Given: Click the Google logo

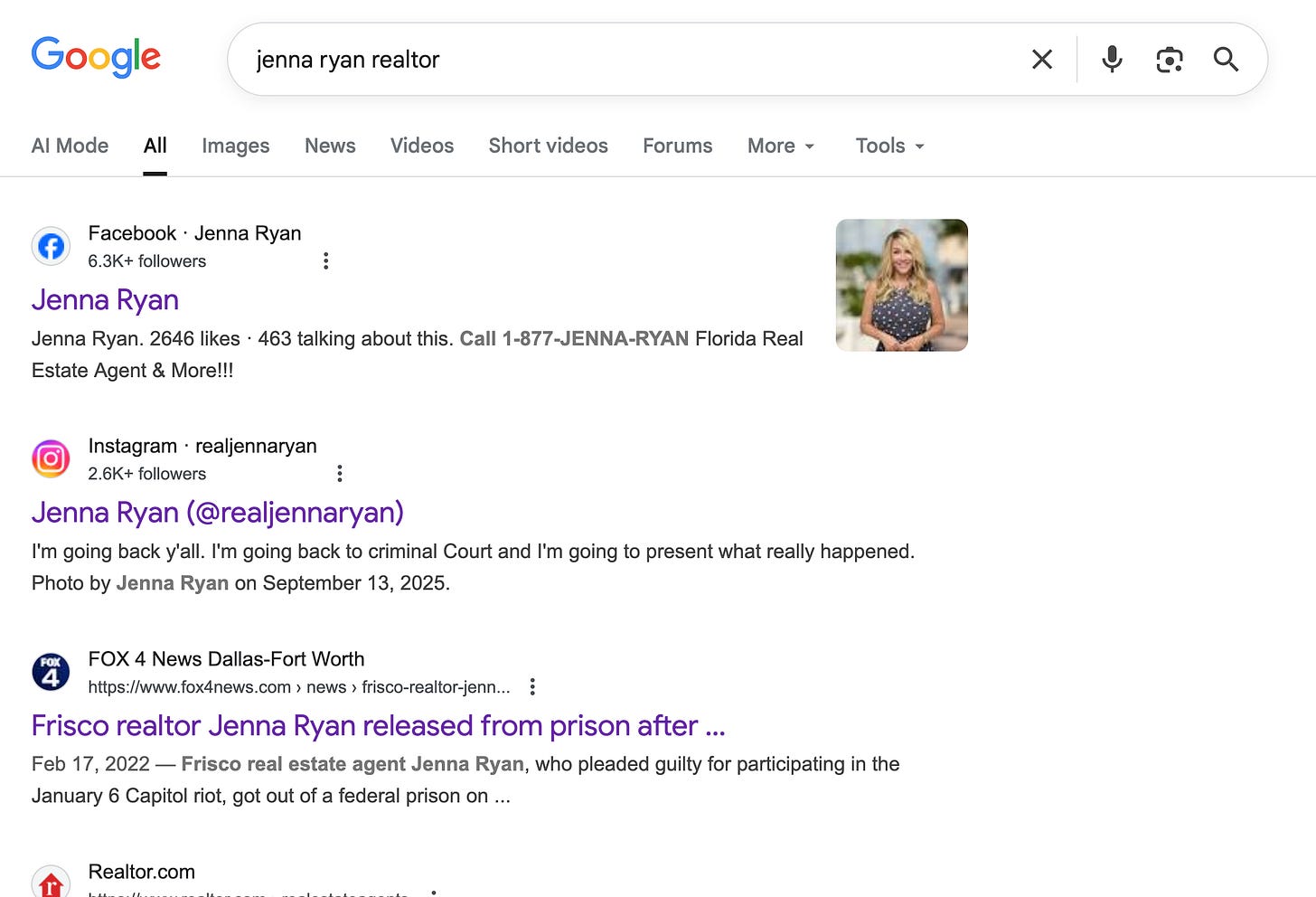Looking at the screenshot, I should pos(96,57).
